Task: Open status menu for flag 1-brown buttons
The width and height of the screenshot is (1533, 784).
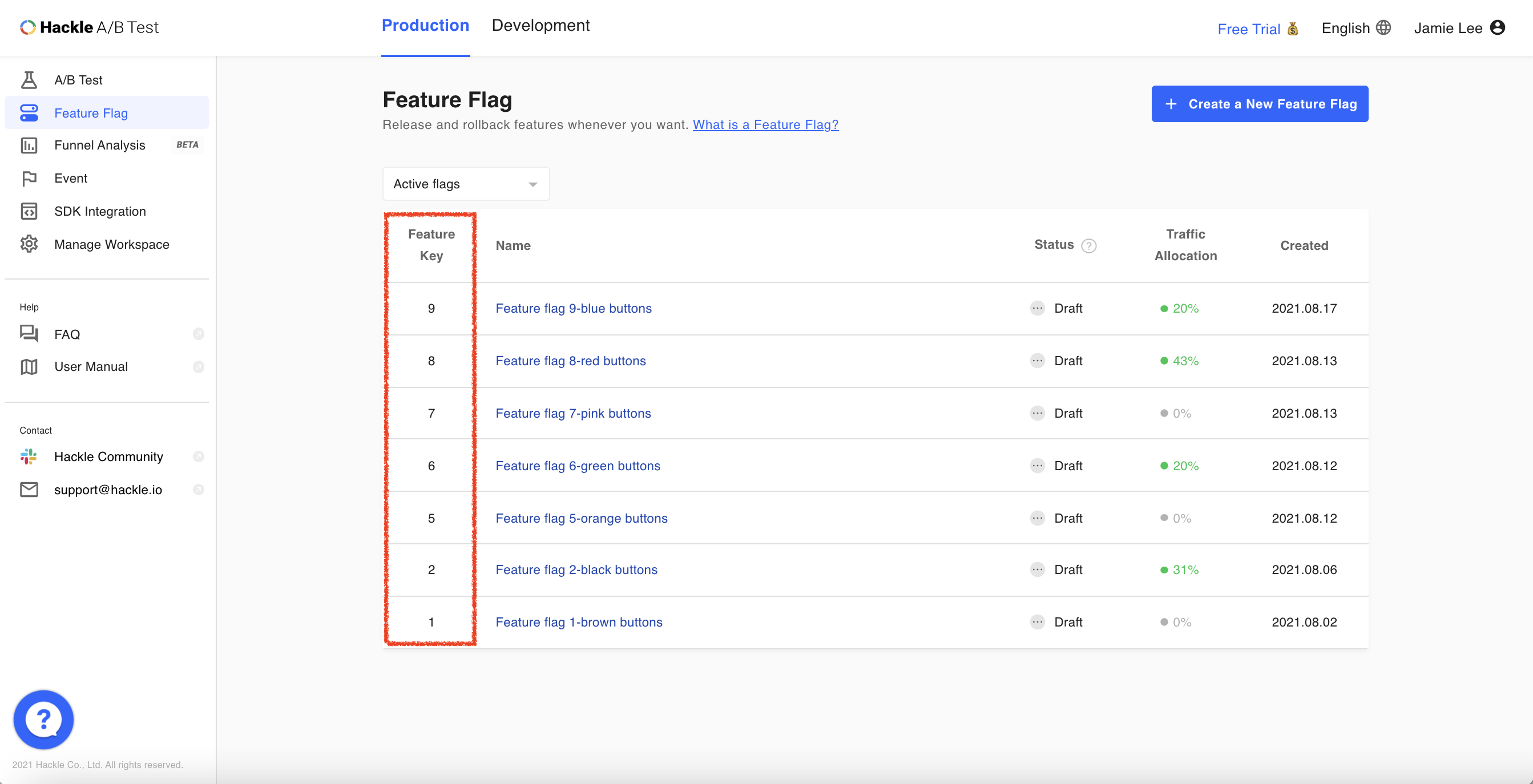Action: pyautogui.click(x=1037, y=622)
